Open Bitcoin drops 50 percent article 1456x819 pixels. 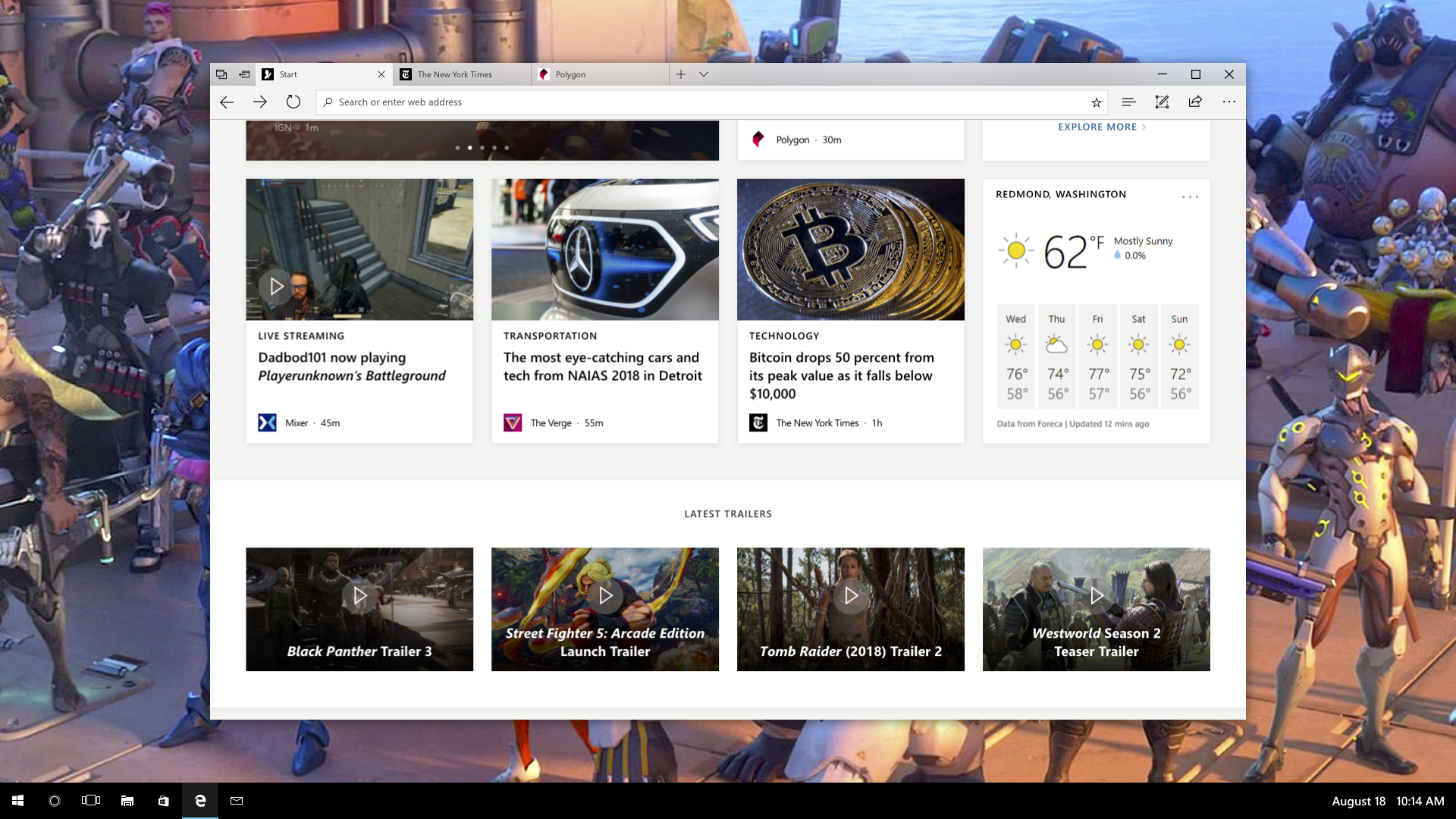coord(842,375)
